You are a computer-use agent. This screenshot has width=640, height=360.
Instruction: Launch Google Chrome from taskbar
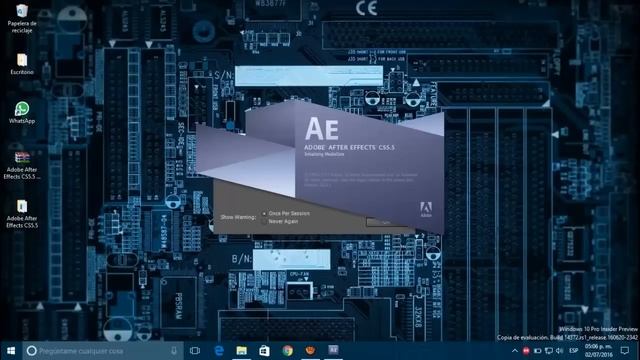click(x=287, y=351)
